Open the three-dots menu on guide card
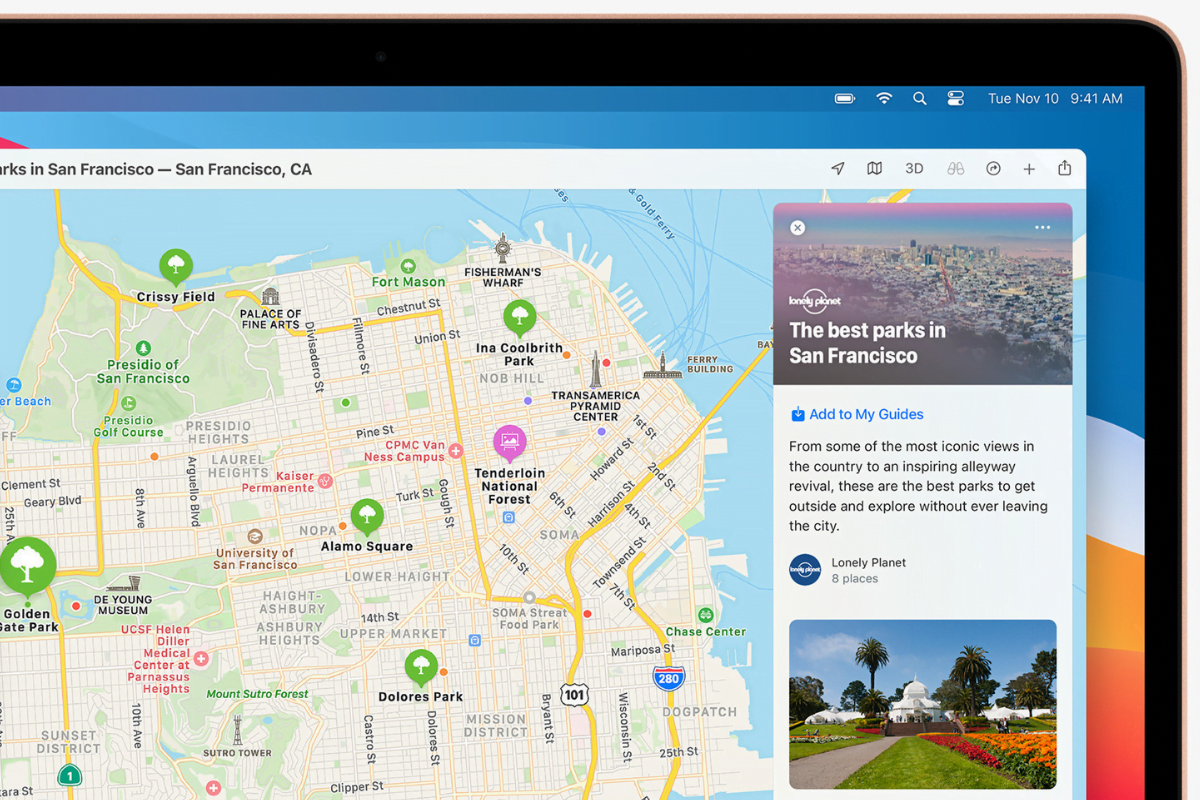The image size is (1200, 800). (1042, 228)
